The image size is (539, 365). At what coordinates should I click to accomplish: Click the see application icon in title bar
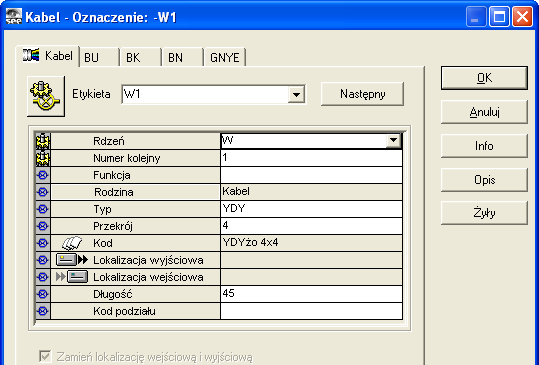click(x=14, y=16)
